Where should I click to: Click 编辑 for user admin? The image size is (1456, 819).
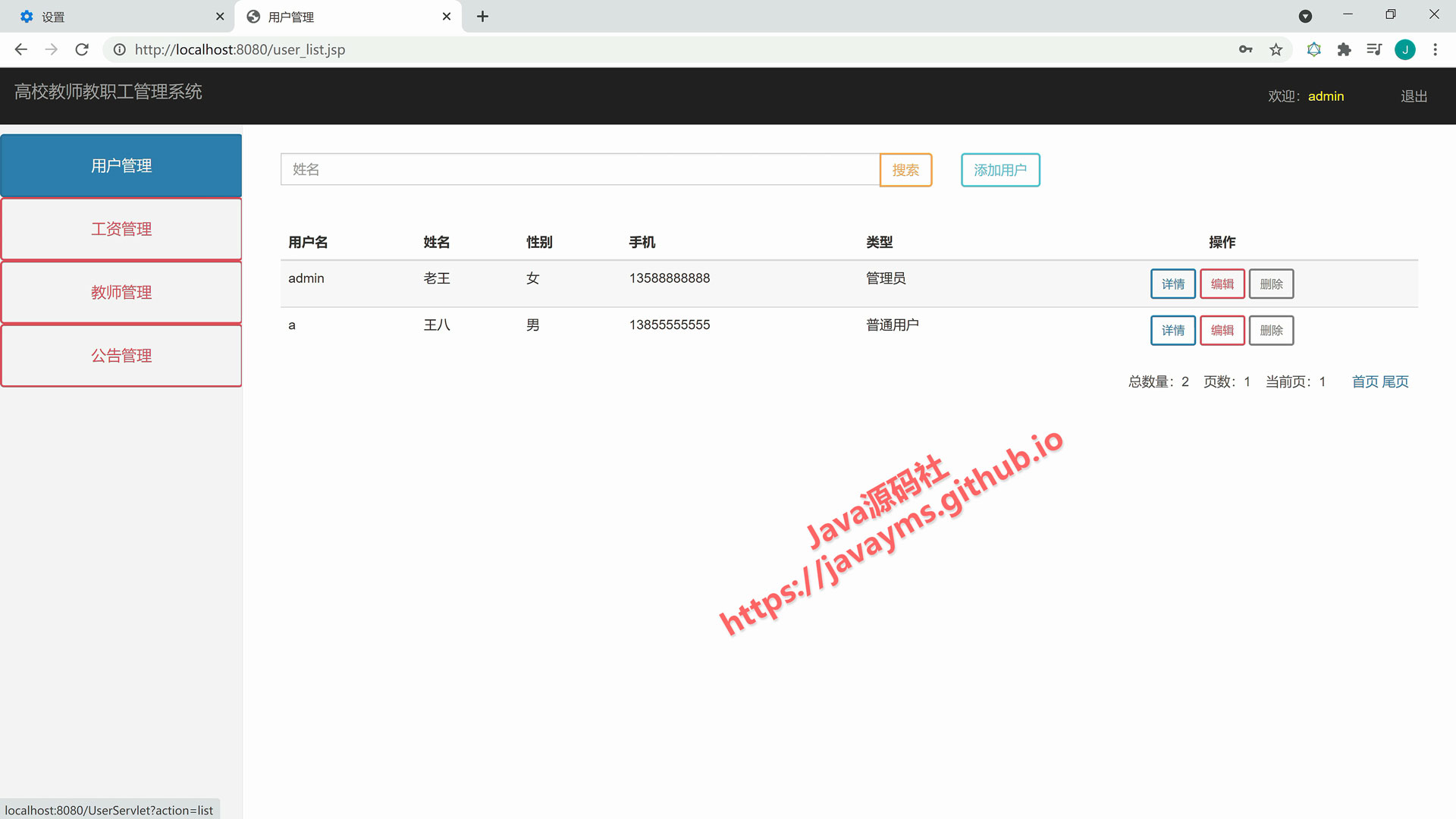[1222, 284]
